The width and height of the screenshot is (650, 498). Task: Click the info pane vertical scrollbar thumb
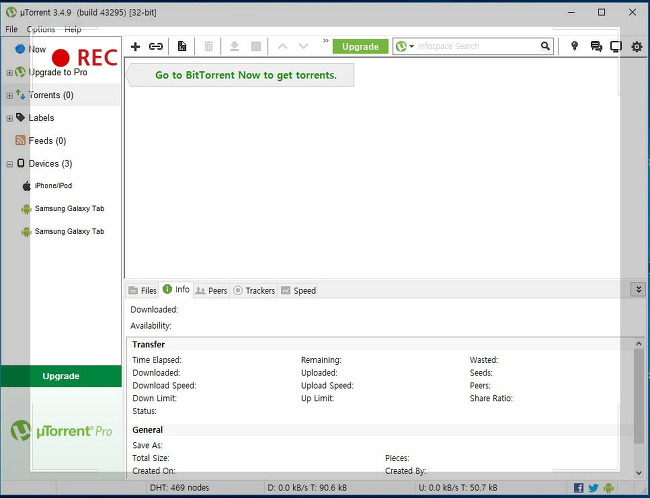639,396
